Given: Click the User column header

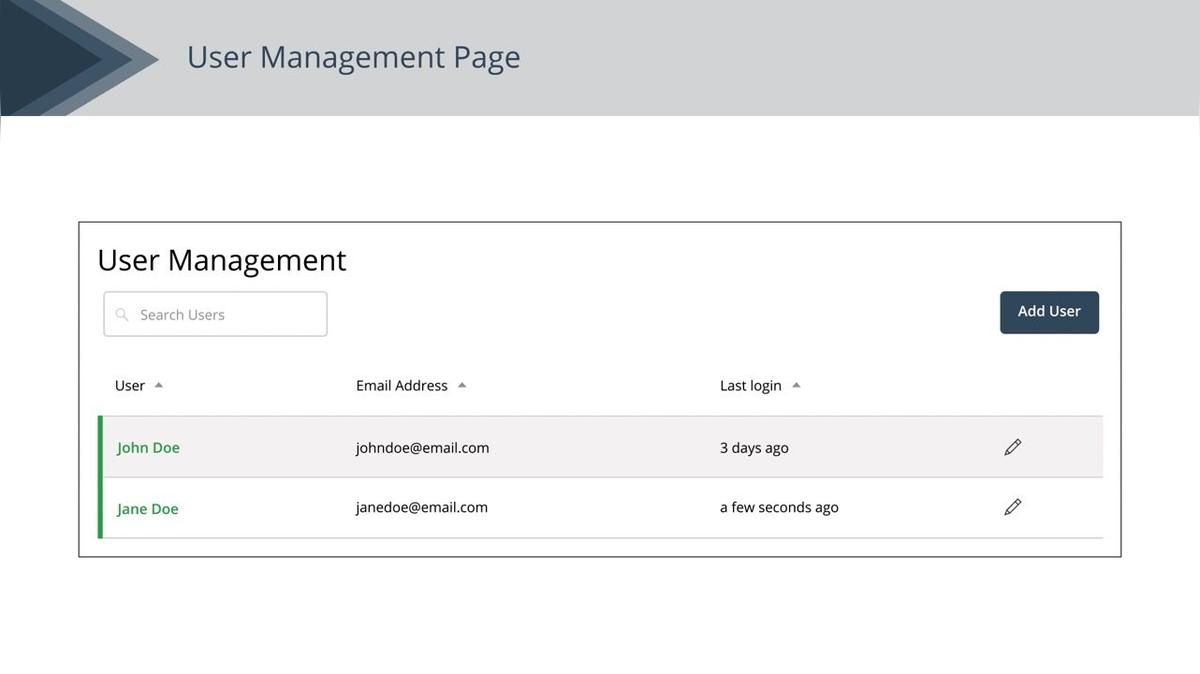Looking at the screenshot, I should 129,385.
